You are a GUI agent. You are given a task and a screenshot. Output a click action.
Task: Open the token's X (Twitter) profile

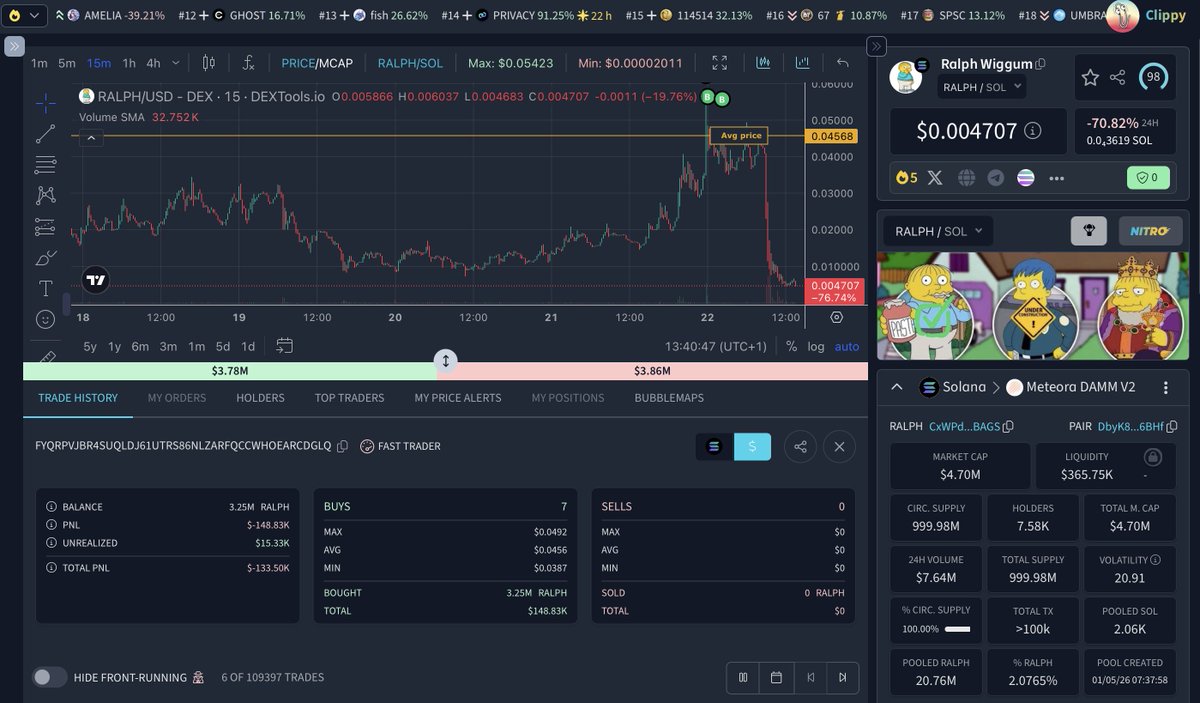click(x=934, y=177)
